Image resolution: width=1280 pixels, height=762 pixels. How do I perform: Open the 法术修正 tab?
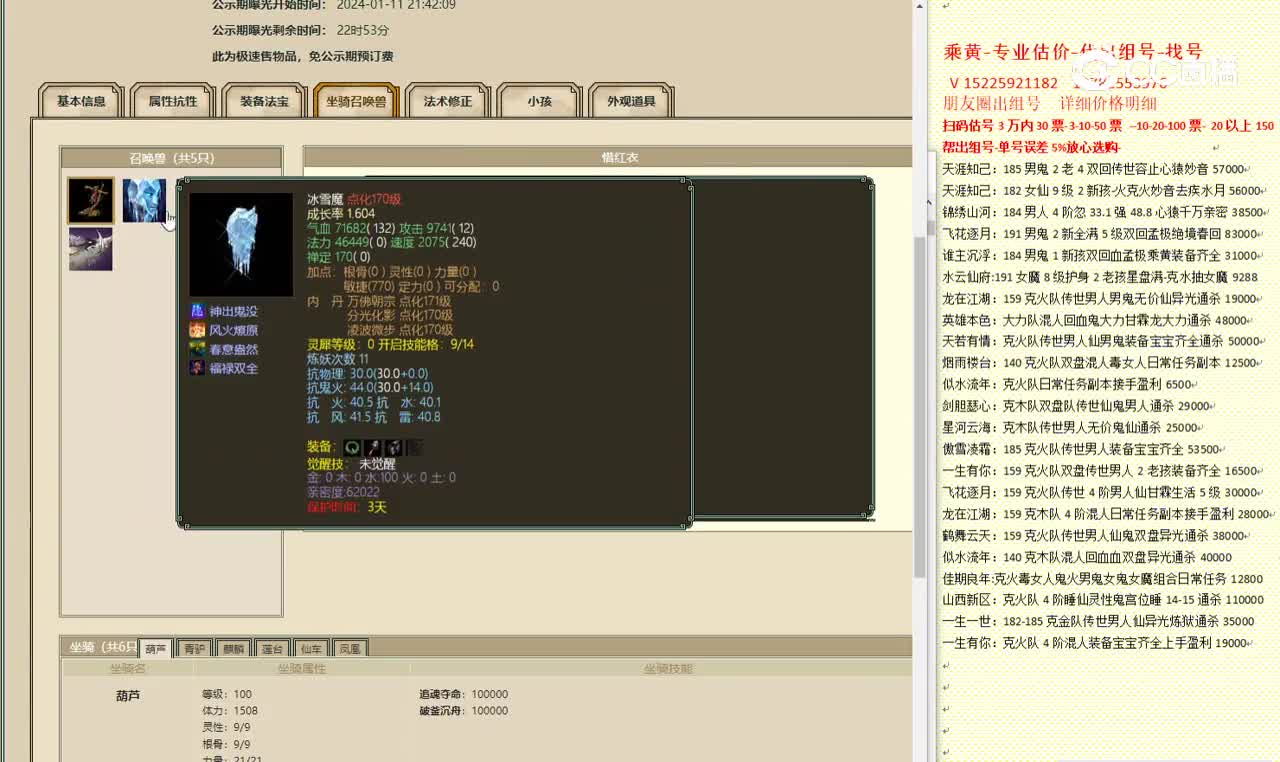pos(447,101)
